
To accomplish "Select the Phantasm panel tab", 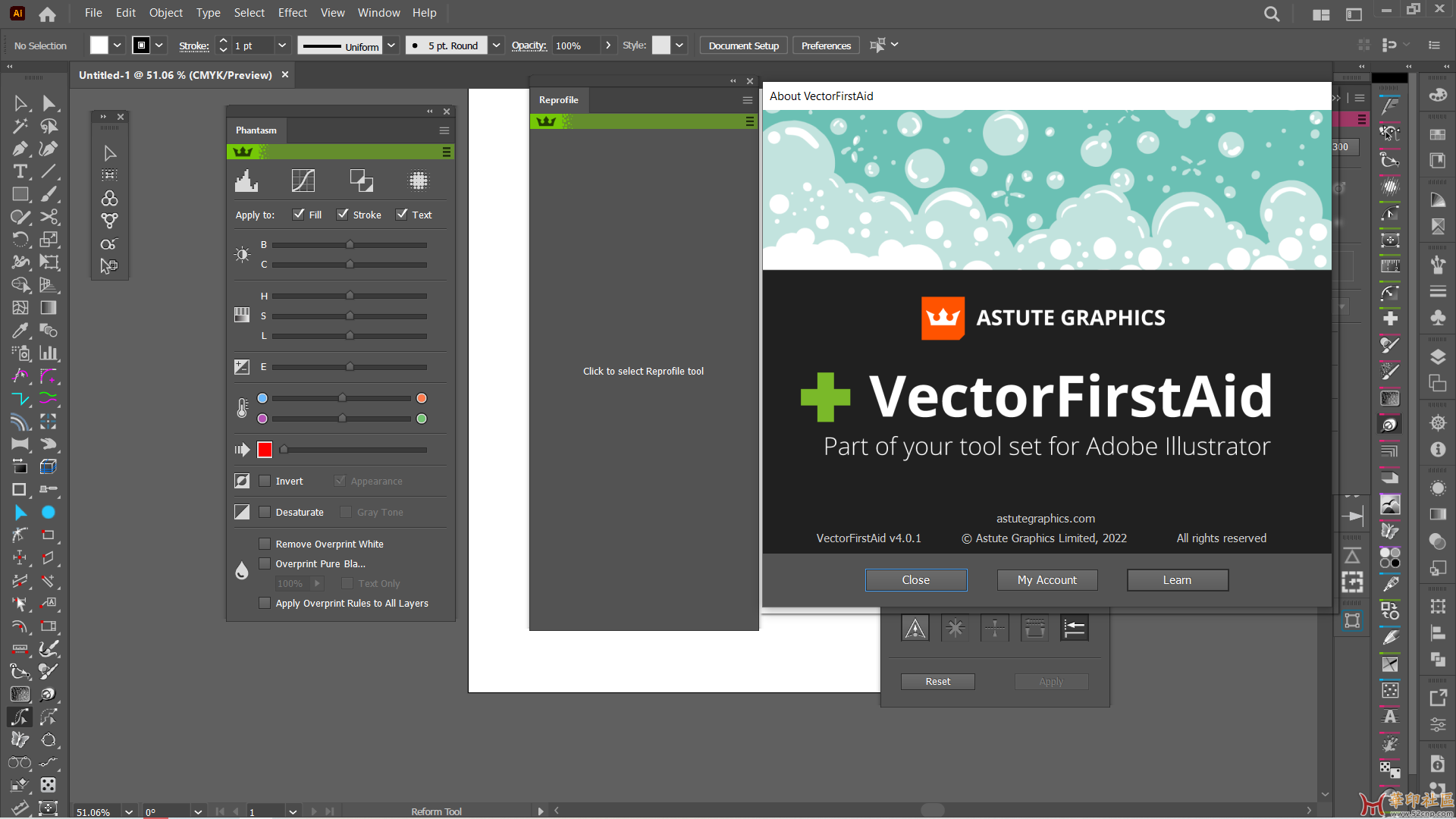I will coord(256,130).
